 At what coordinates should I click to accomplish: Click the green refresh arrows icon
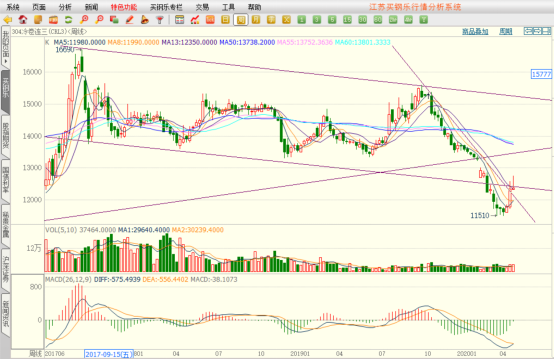click(68, 20)
